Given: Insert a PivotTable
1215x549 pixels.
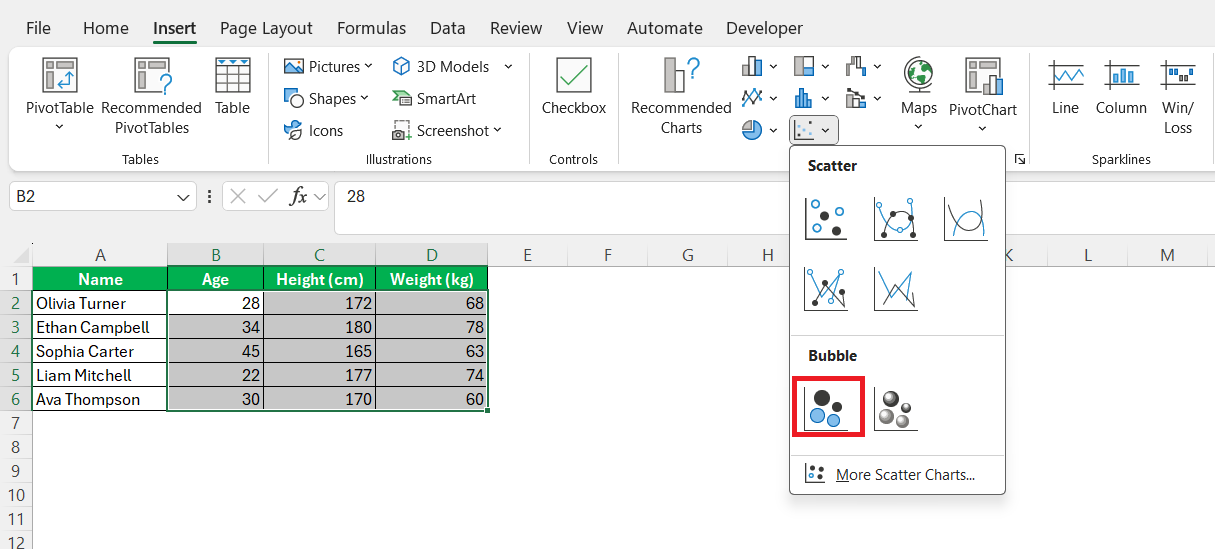Looking at the screenshot, I should (60, 94).
